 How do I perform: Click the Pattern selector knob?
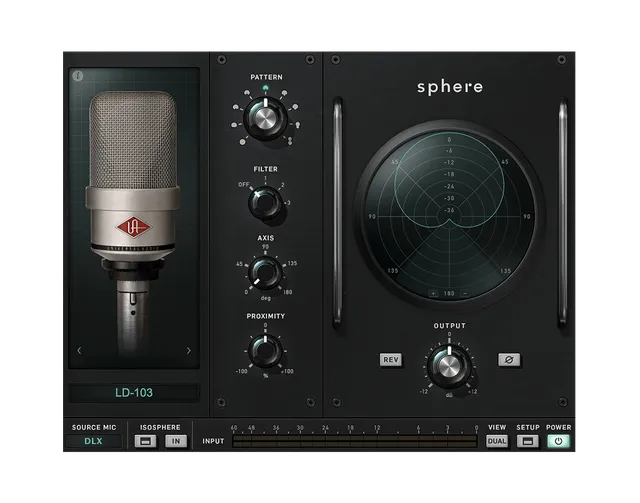point(265,118)
